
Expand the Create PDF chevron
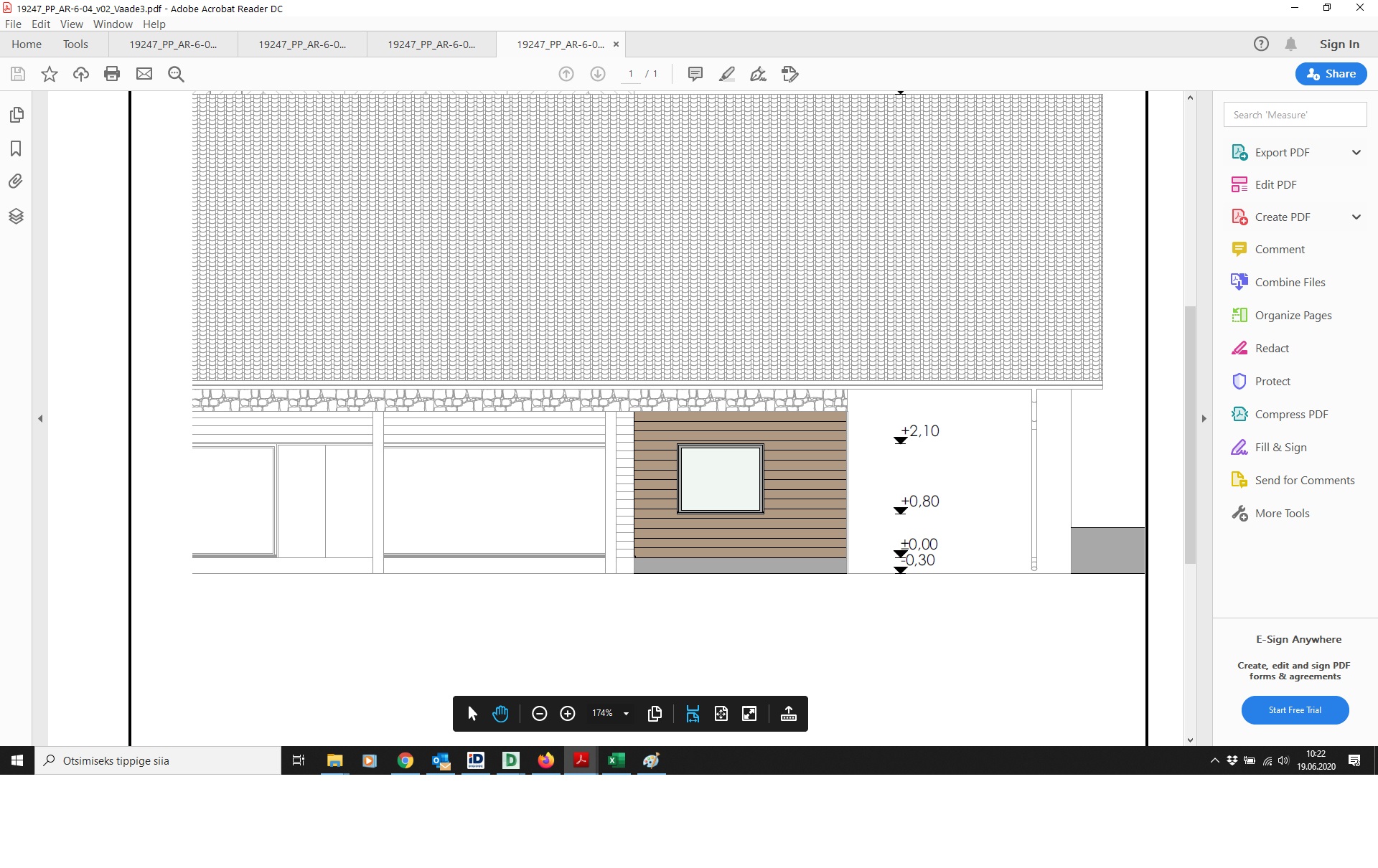click(x=1356, y=217)
